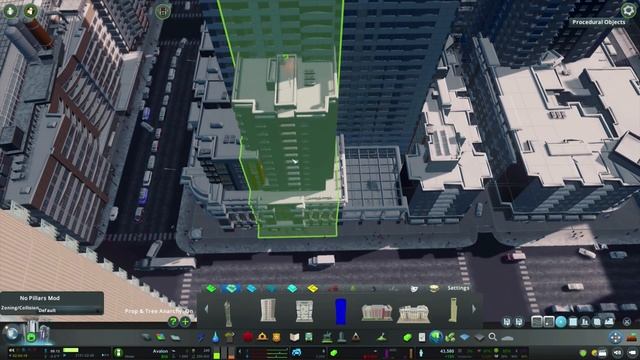
Task: Open the Zoning tool menu
Action: (161, 337)
